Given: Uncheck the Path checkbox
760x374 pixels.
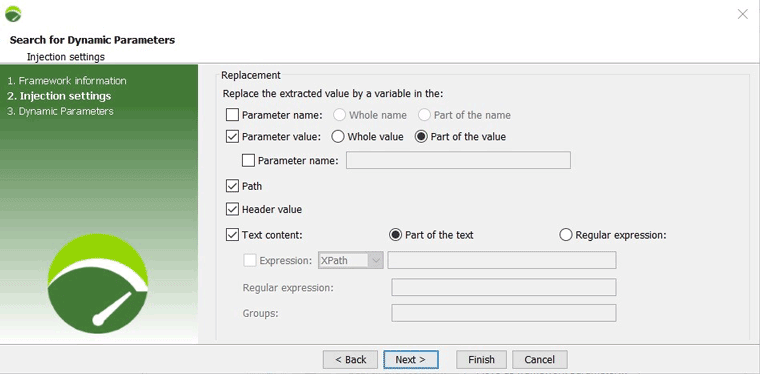Looking at the screenshot, I should tap(233, 186).
